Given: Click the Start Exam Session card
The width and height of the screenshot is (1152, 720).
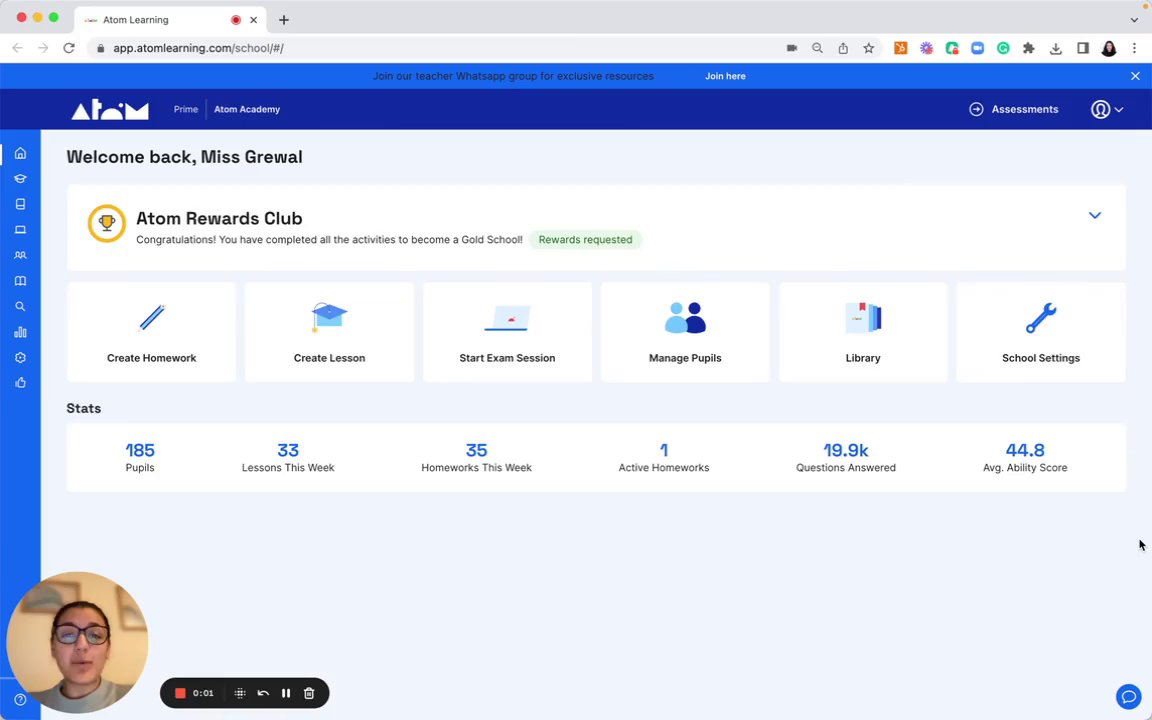Looking at the screenshot, I should [507, 332].
